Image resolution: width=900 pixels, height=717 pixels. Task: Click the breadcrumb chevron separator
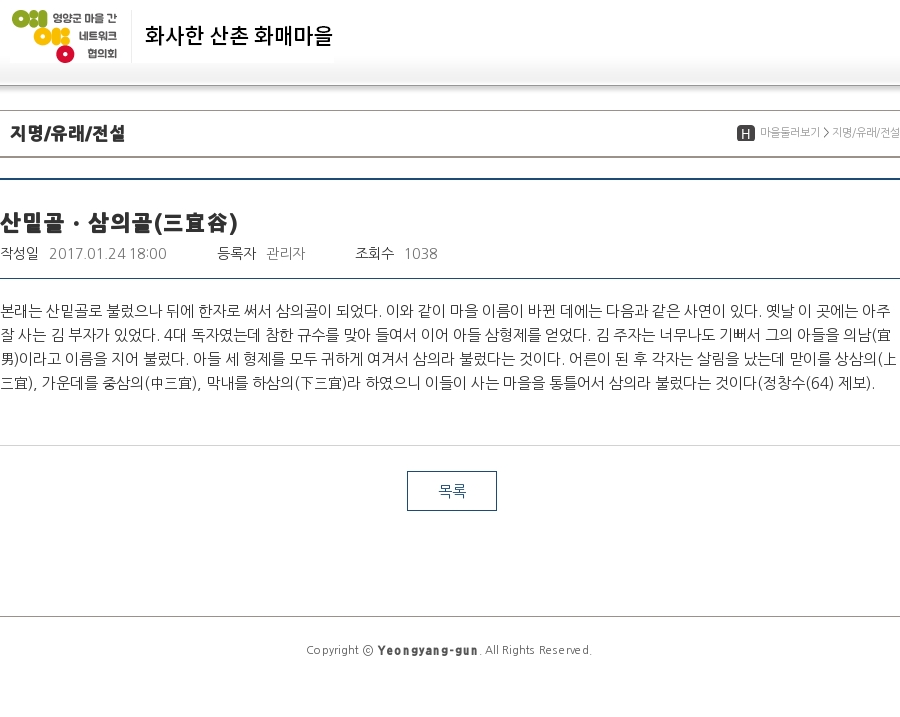pos(826,133)
